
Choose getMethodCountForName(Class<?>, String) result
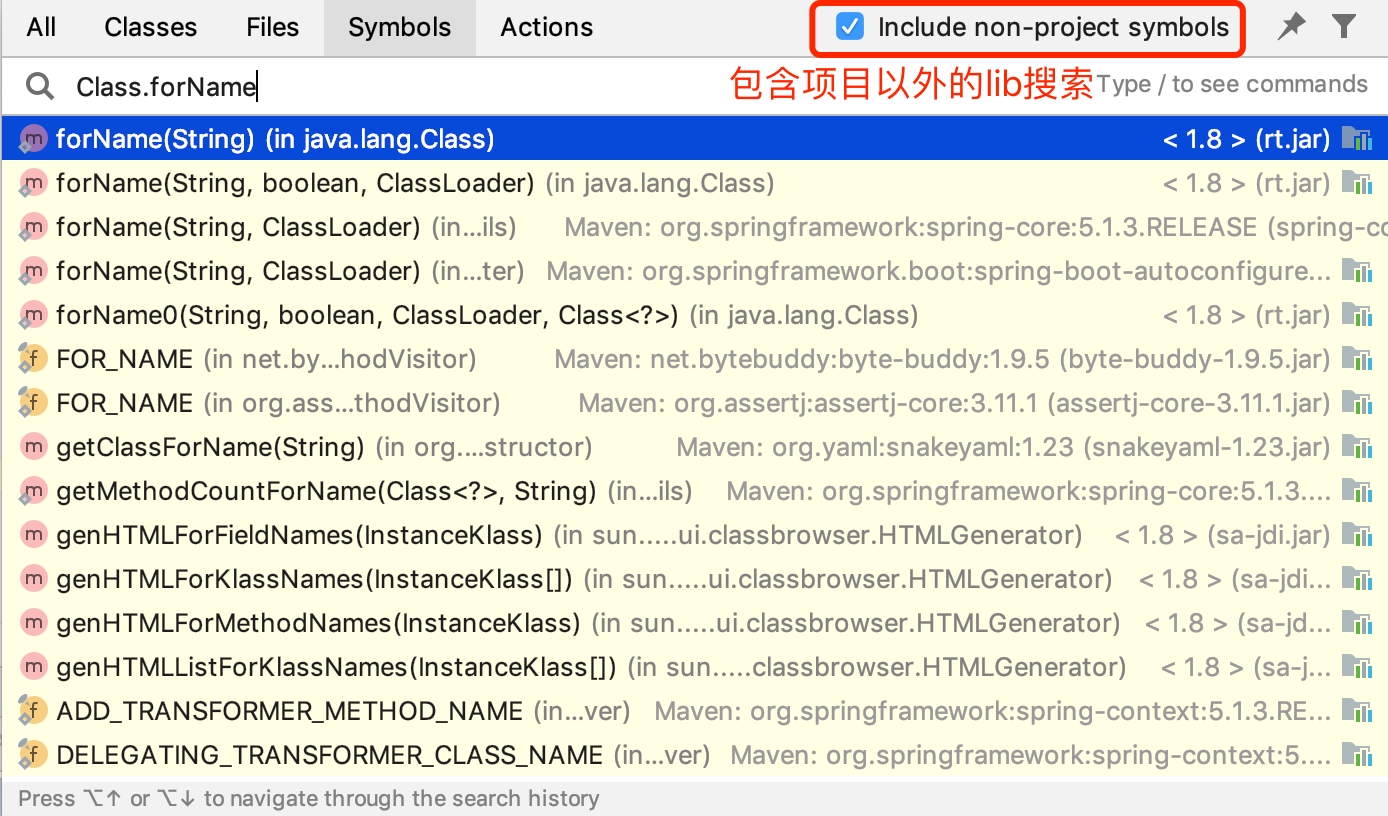coord(326,491)
